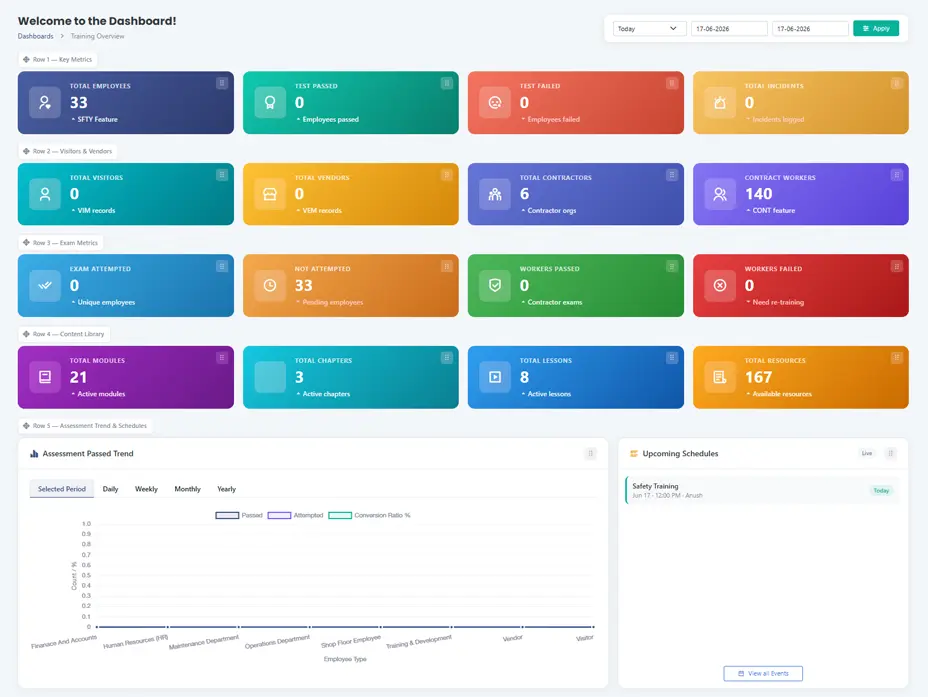This screenshot has height=697, width=928.
Task: Click the Row 2 — Visitors & Vendors label
Action: coord(67,151)
